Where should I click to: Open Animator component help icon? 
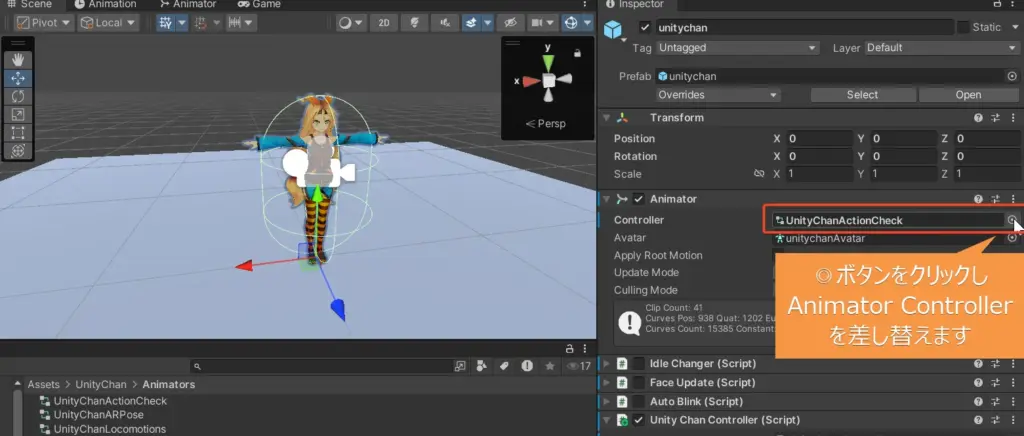click(x=978, y=199)
